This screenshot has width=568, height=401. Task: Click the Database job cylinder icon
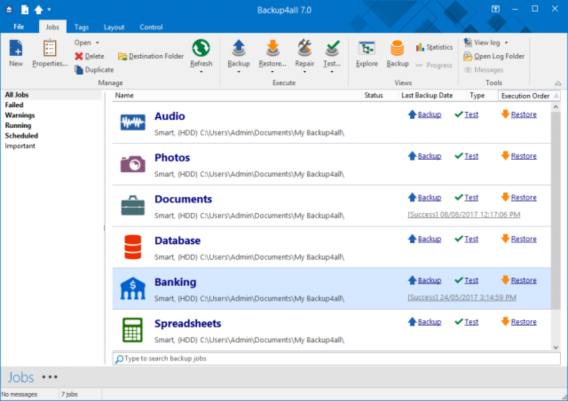click(x=133, y=247)
